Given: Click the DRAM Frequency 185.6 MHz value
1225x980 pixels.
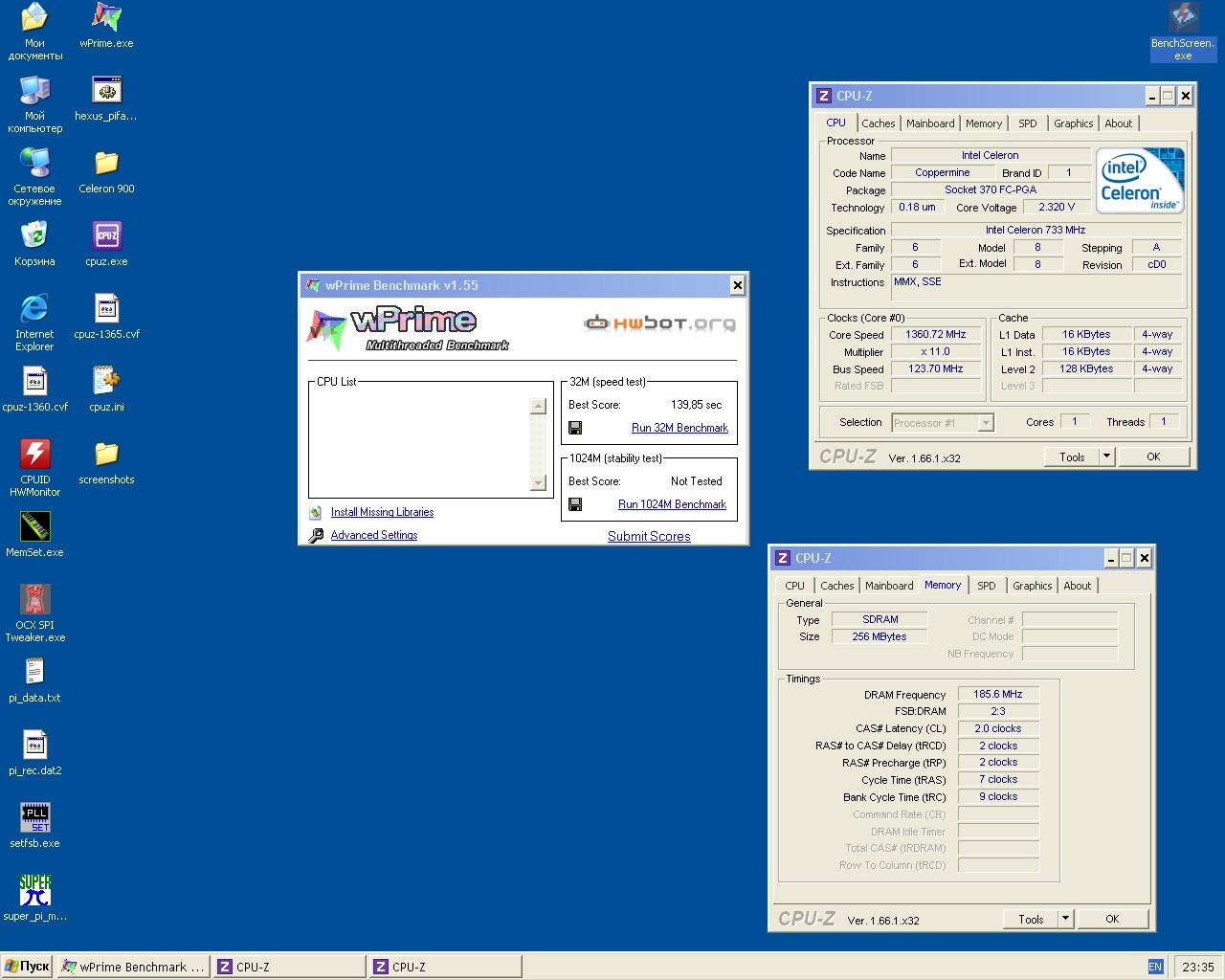Looking at the screenshot, I should pos(998,694).
